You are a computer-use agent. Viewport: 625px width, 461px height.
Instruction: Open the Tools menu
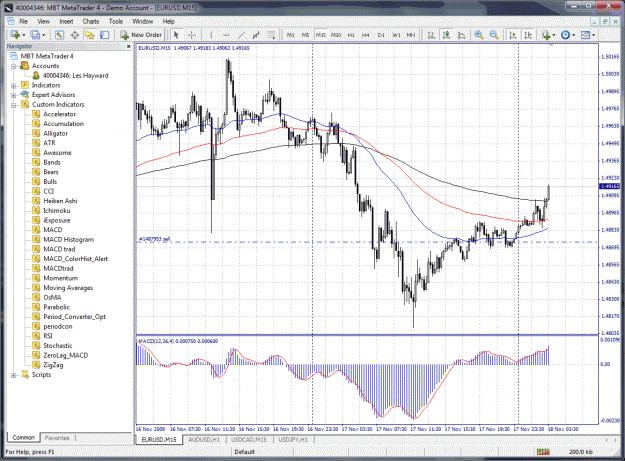116,22
